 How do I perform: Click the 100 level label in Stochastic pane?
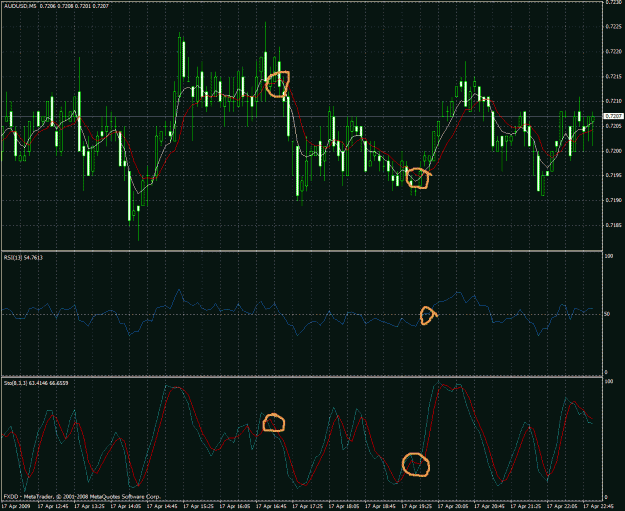point(609,381)
